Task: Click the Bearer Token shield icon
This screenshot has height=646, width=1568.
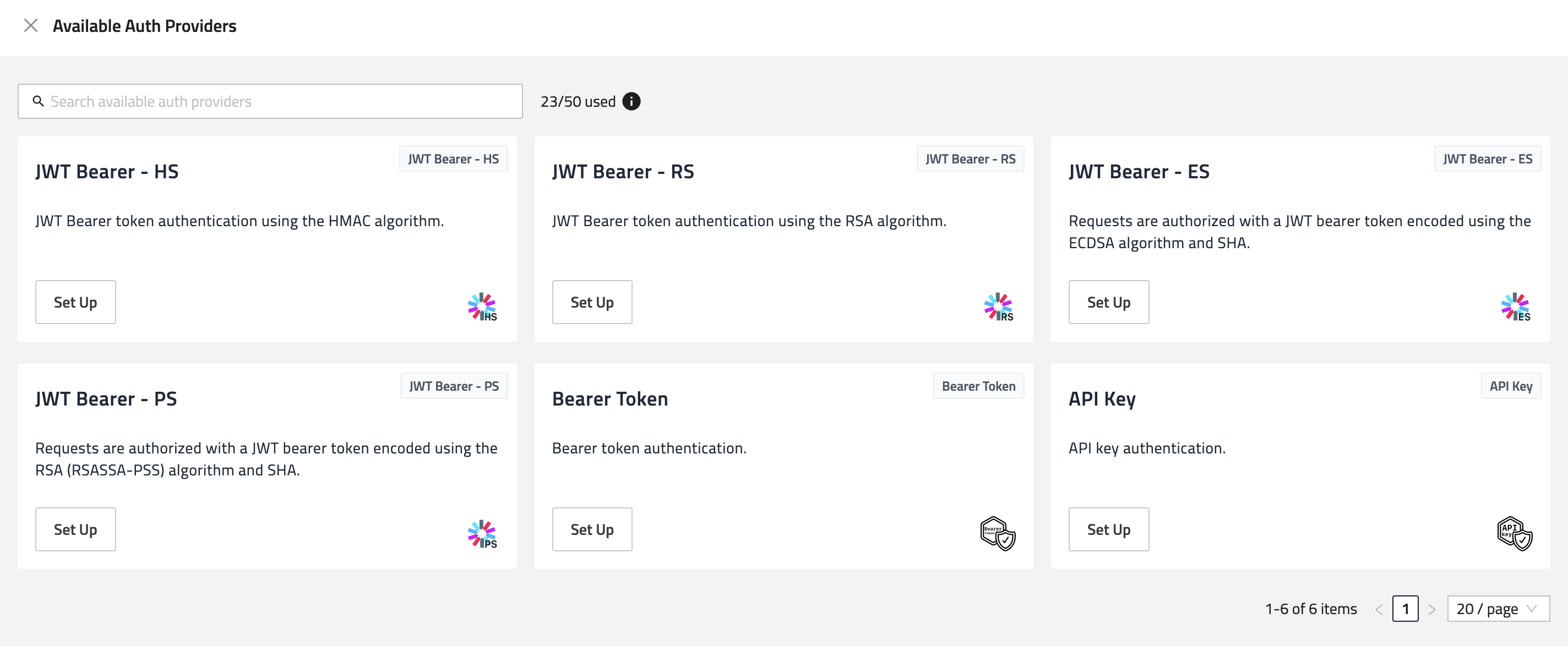Action: [x=998, y=533]
